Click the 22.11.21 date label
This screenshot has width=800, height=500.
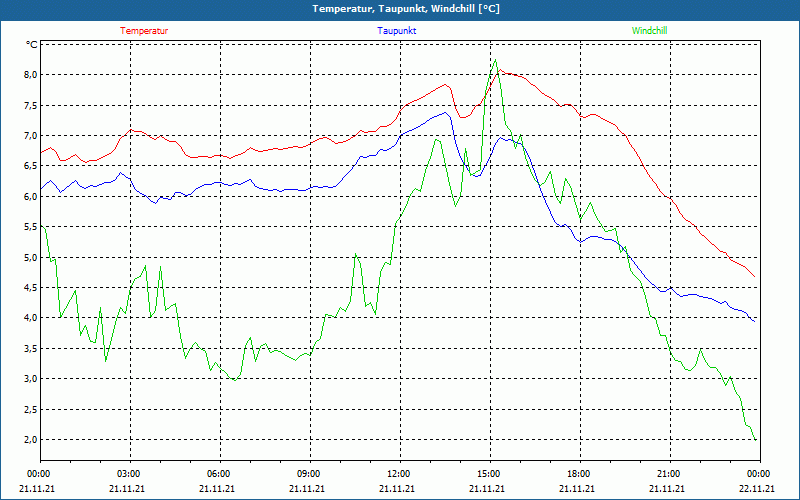point(757,488)
